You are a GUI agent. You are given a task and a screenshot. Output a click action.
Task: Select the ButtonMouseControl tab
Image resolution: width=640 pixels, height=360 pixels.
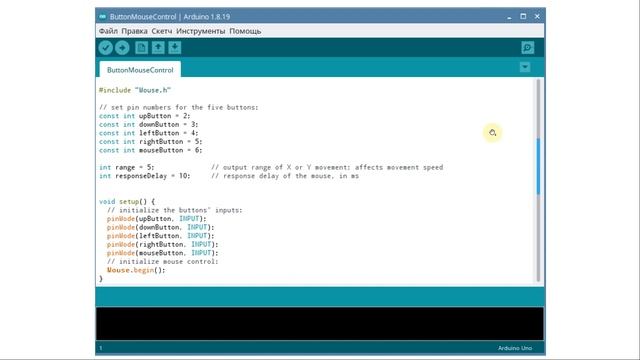[x=140, y=70]
